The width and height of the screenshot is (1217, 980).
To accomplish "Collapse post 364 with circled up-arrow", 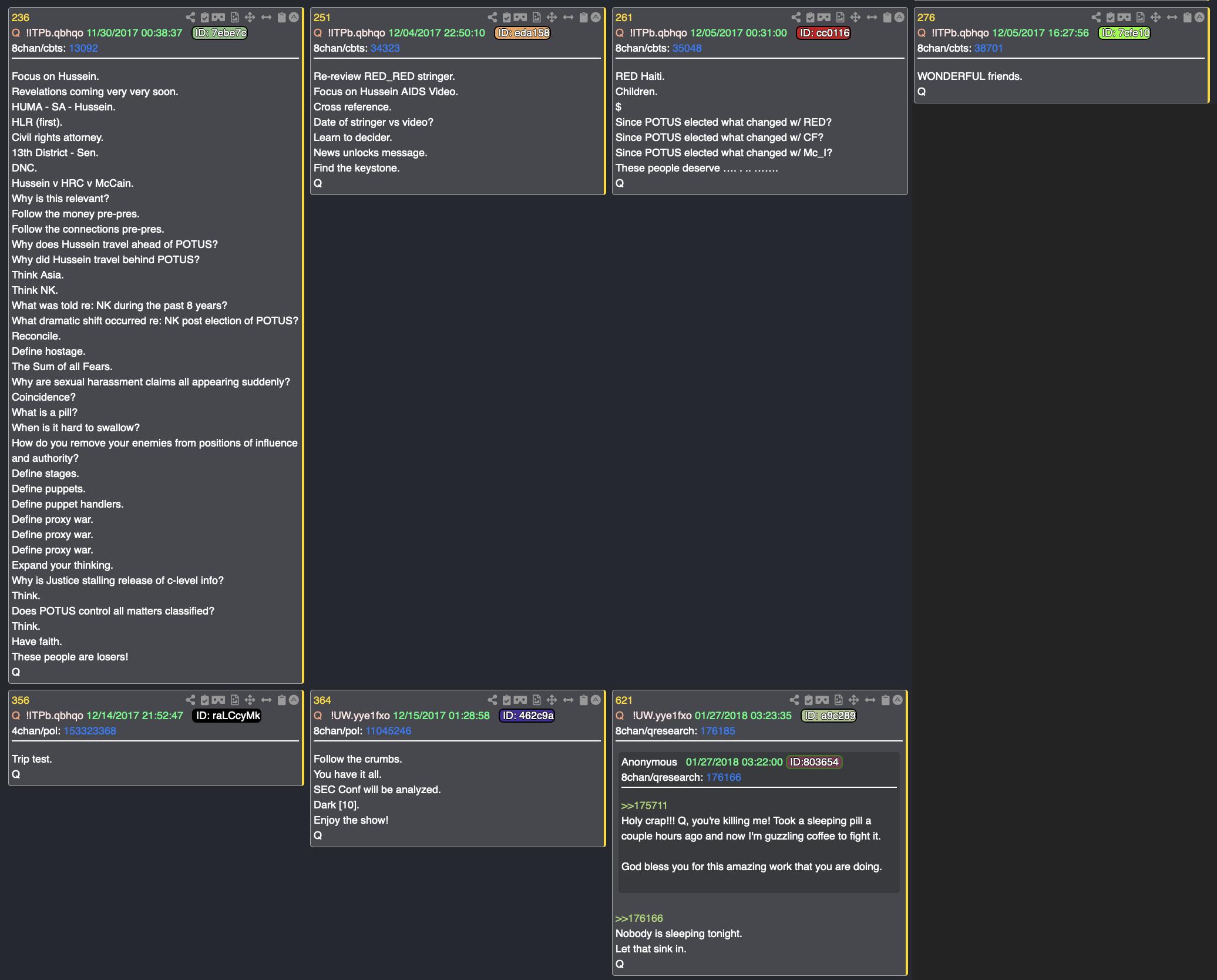I will click(x=596, y=700).
